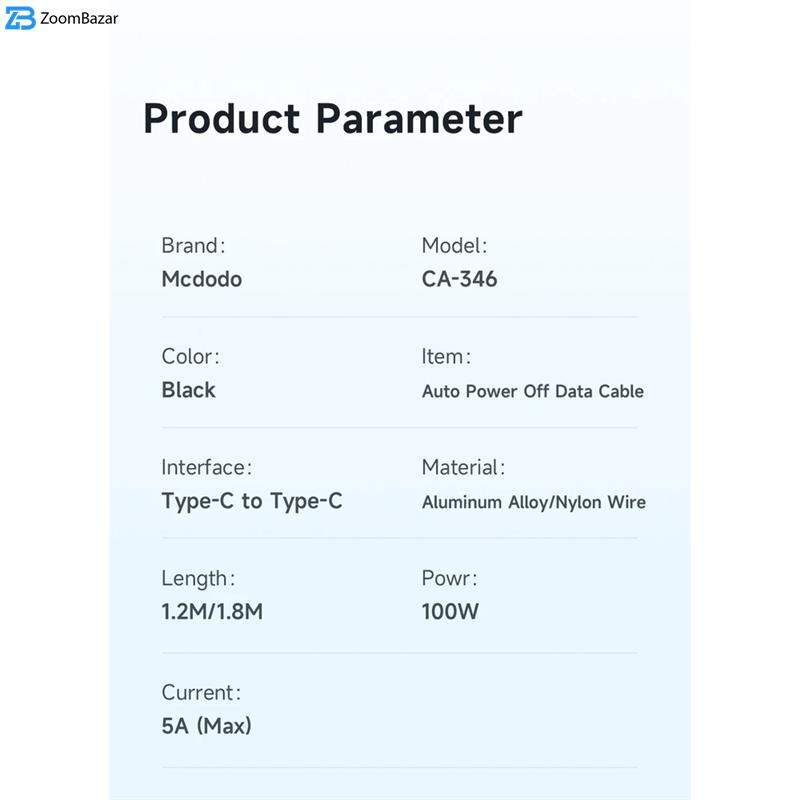Viewport: 800px width, 800px height.
Task: Click the Product Parameter heading
Action: point(332,118)
